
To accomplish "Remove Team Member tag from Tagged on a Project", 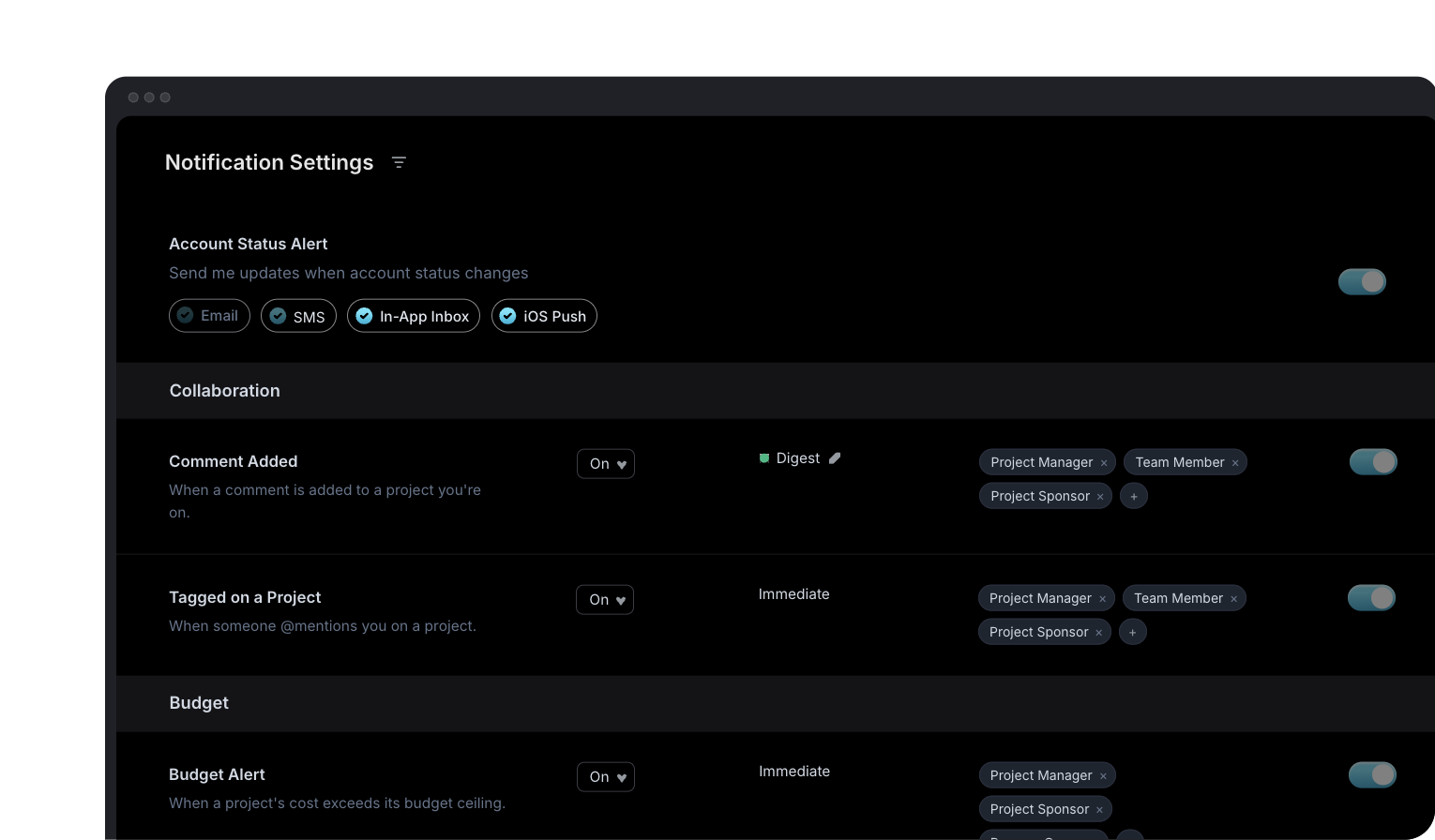I will click(x=1233, y=599).
